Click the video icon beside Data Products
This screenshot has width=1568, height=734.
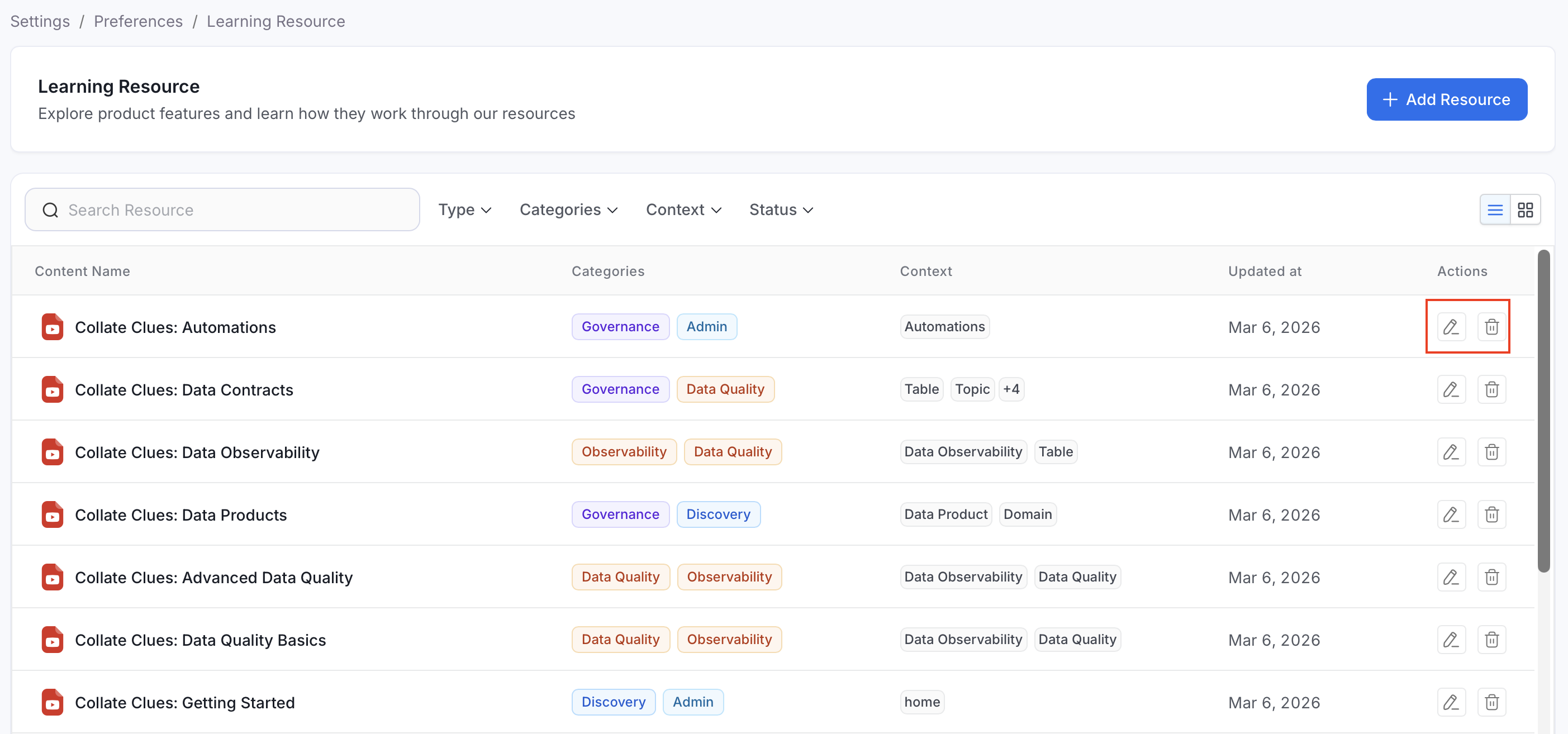point(53,515)
